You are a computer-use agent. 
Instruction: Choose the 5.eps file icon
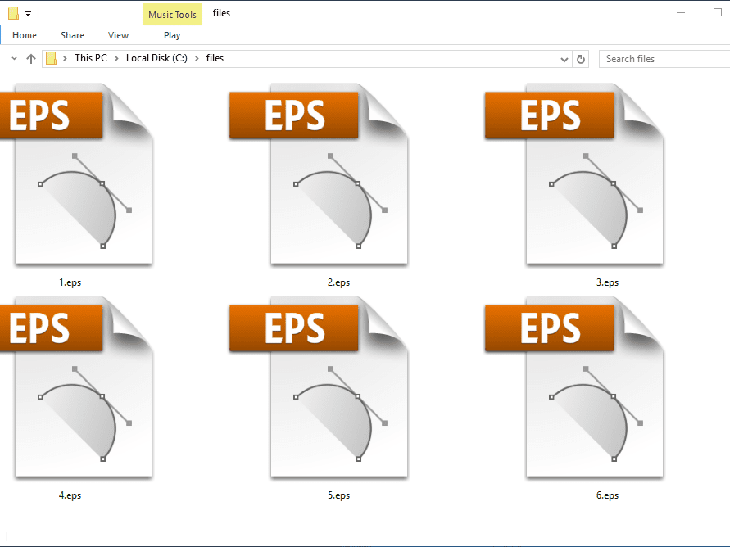click(335, 392)
